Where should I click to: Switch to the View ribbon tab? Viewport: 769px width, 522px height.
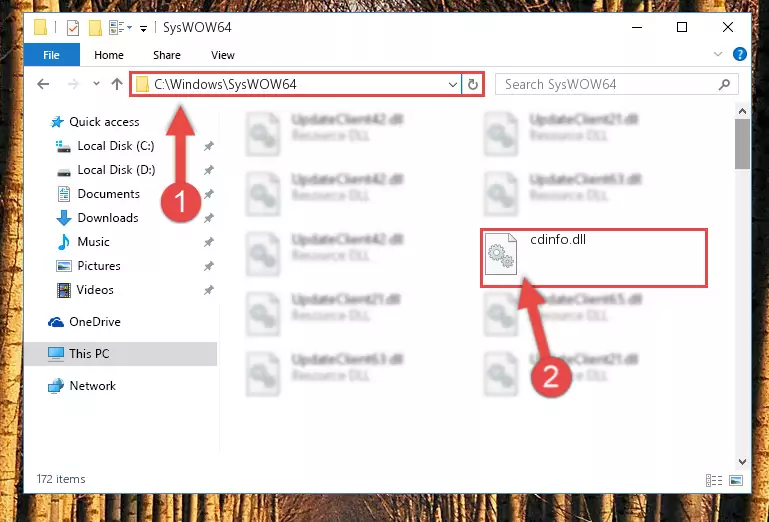coord(223,55)
